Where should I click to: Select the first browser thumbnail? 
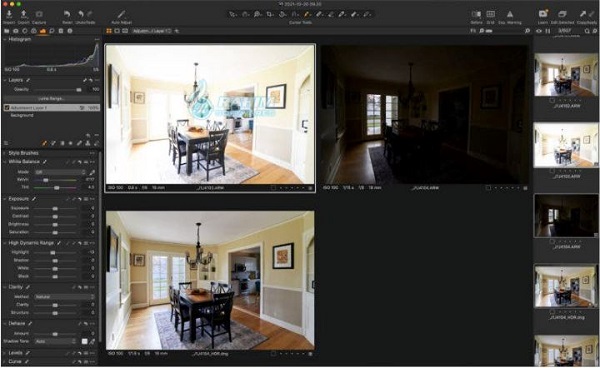(566, 75)
